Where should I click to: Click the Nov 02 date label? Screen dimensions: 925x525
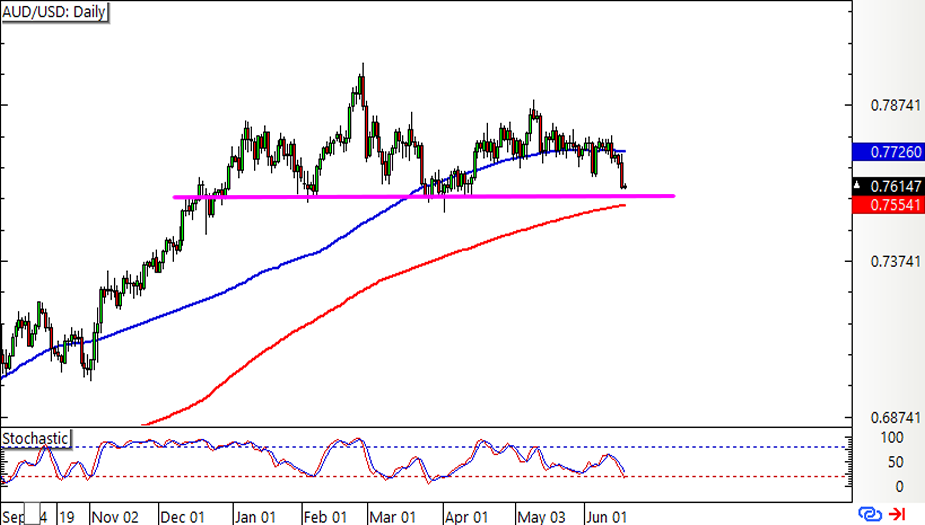[115, 517]
